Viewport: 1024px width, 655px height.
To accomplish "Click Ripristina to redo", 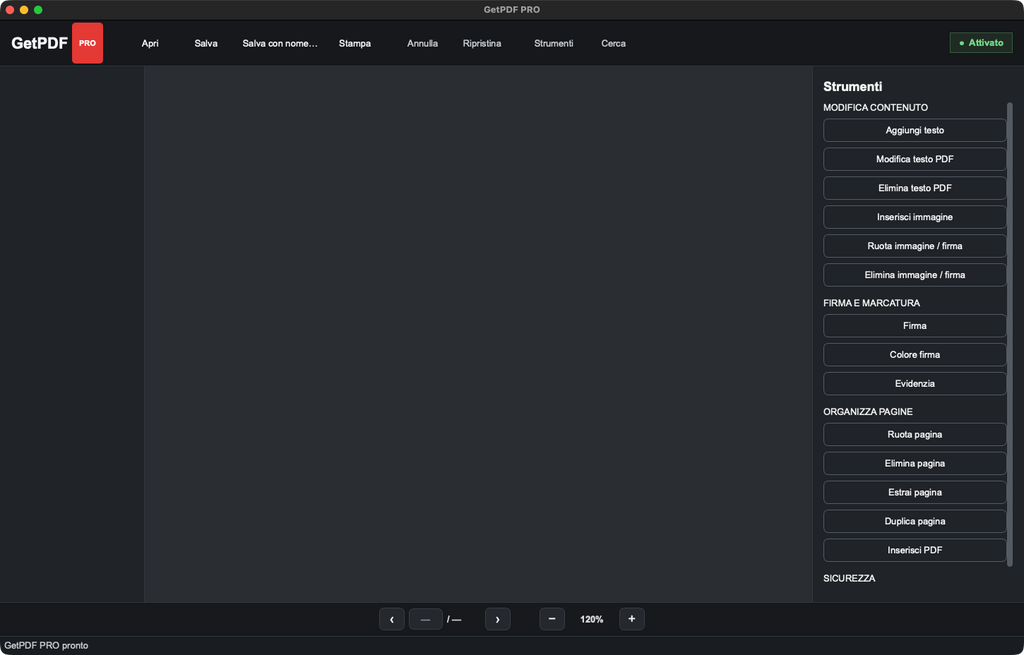I will pyautogui.click(x=482, y=43).
